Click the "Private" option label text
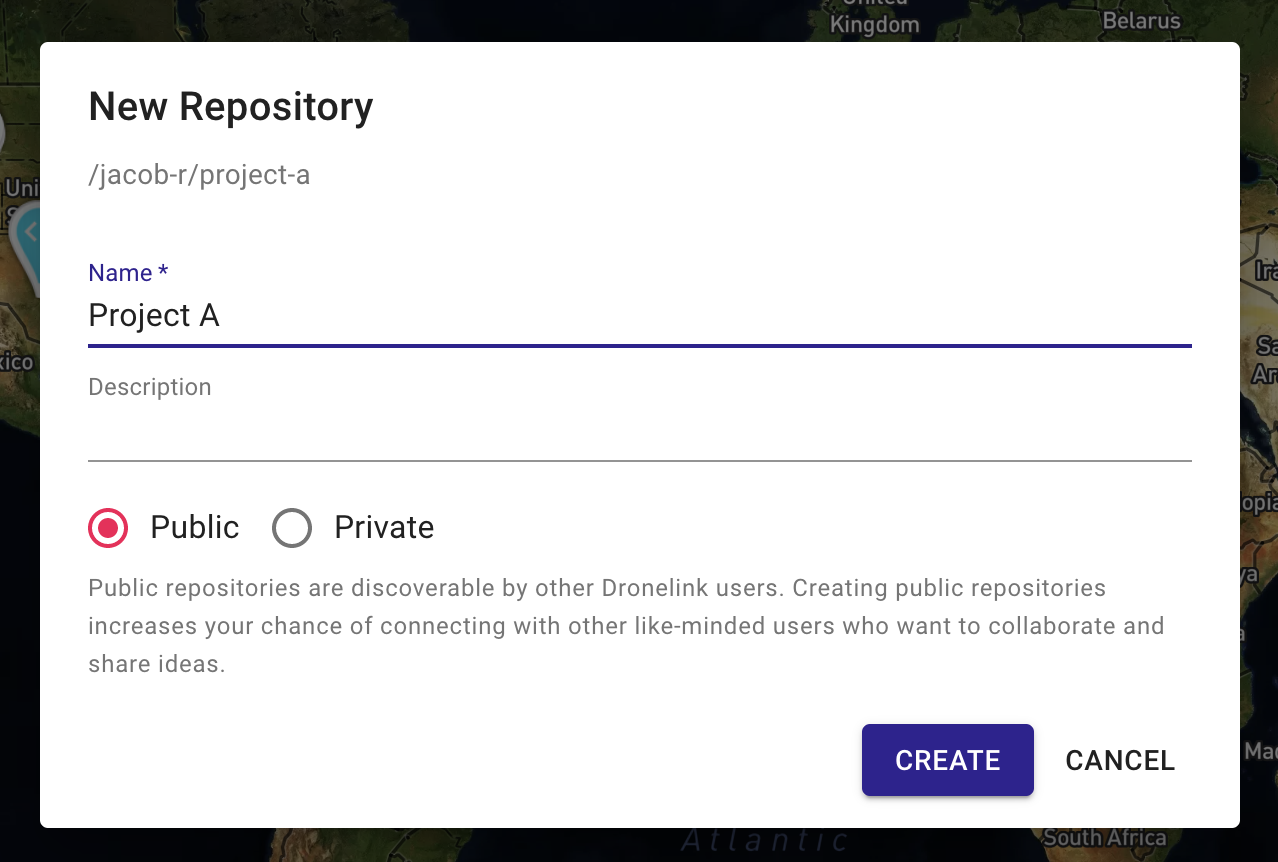Image resolution: width=1278 pixels, height=862 pixels. [384, 527]
